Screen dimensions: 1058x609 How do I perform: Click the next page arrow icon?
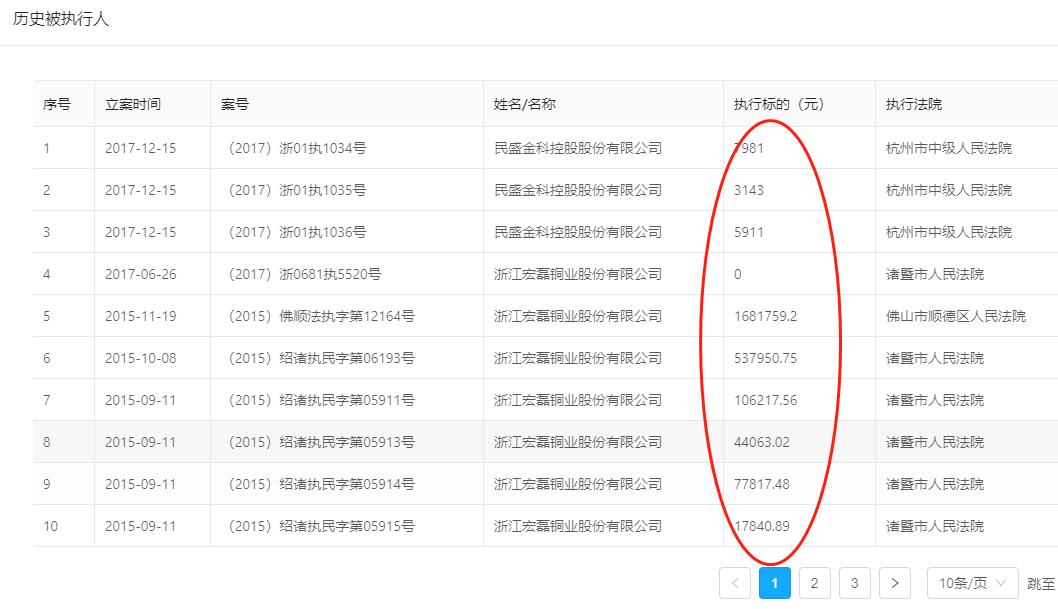click(895, 582)
